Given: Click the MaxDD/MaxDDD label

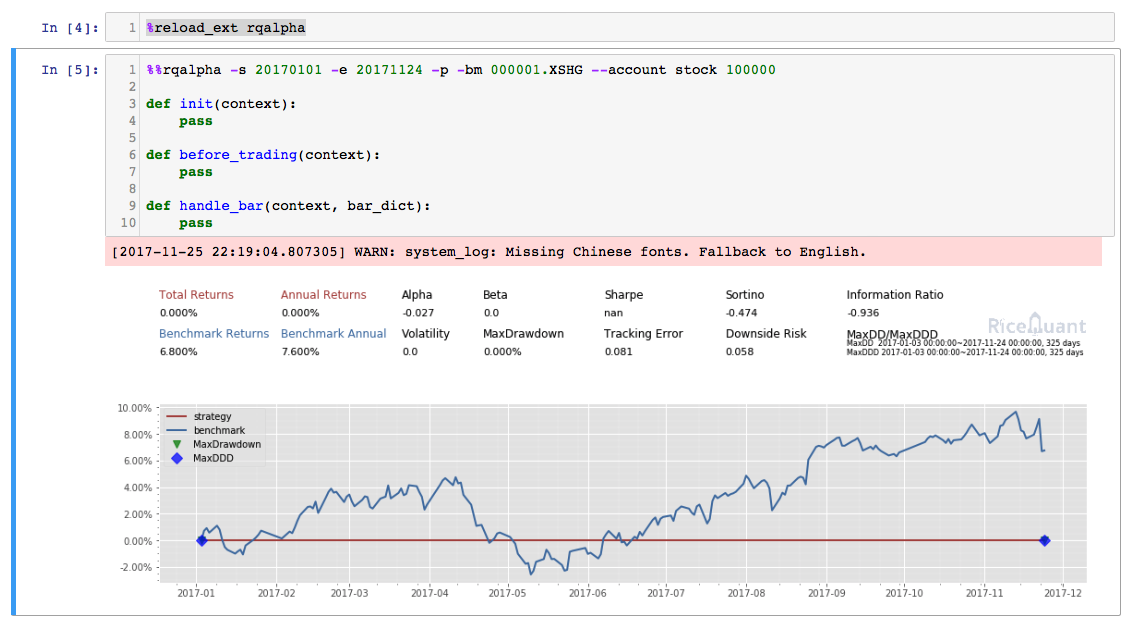Looking at the screenshot, I should click(892, 334).
